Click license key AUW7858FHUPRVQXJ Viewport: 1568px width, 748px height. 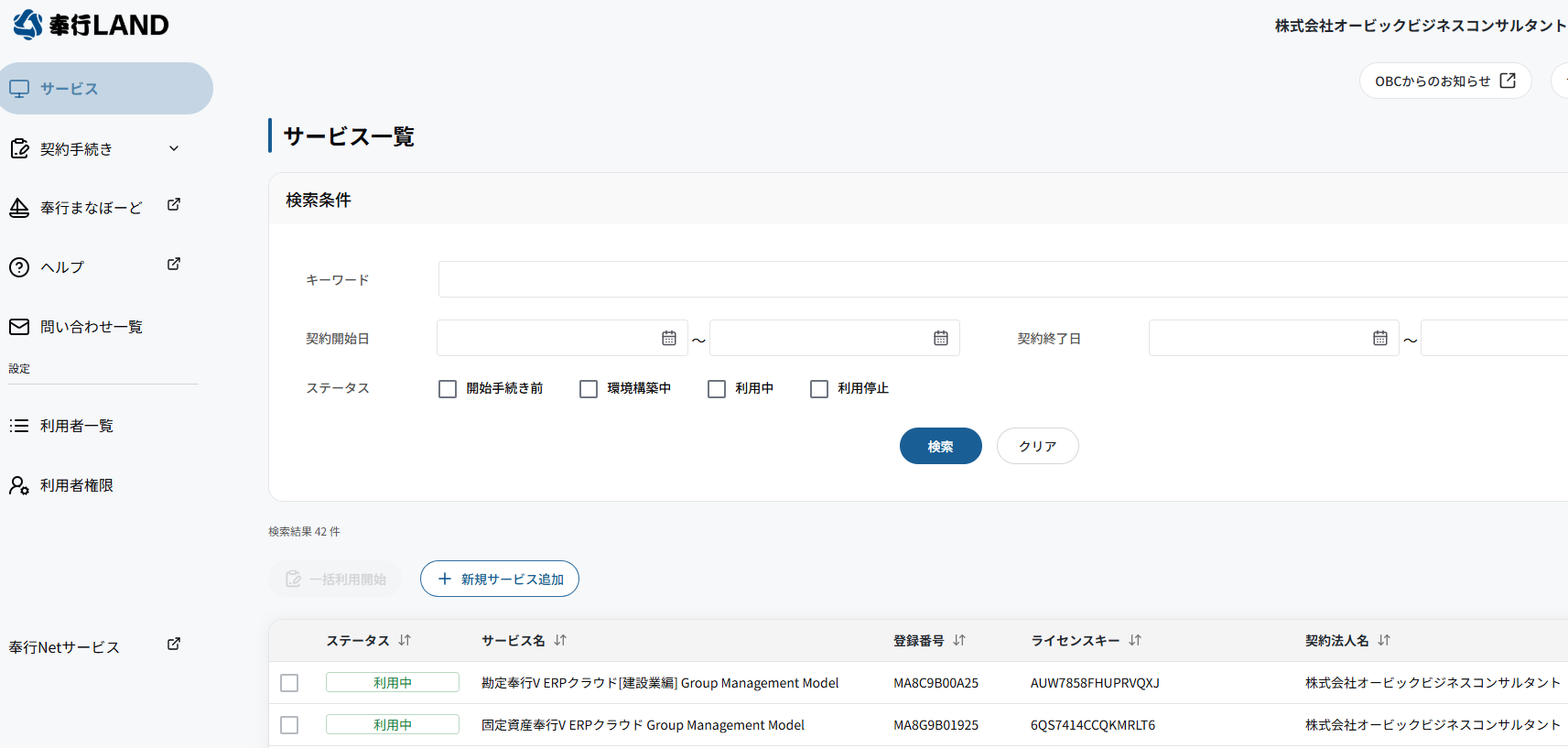pos(1095,683)
